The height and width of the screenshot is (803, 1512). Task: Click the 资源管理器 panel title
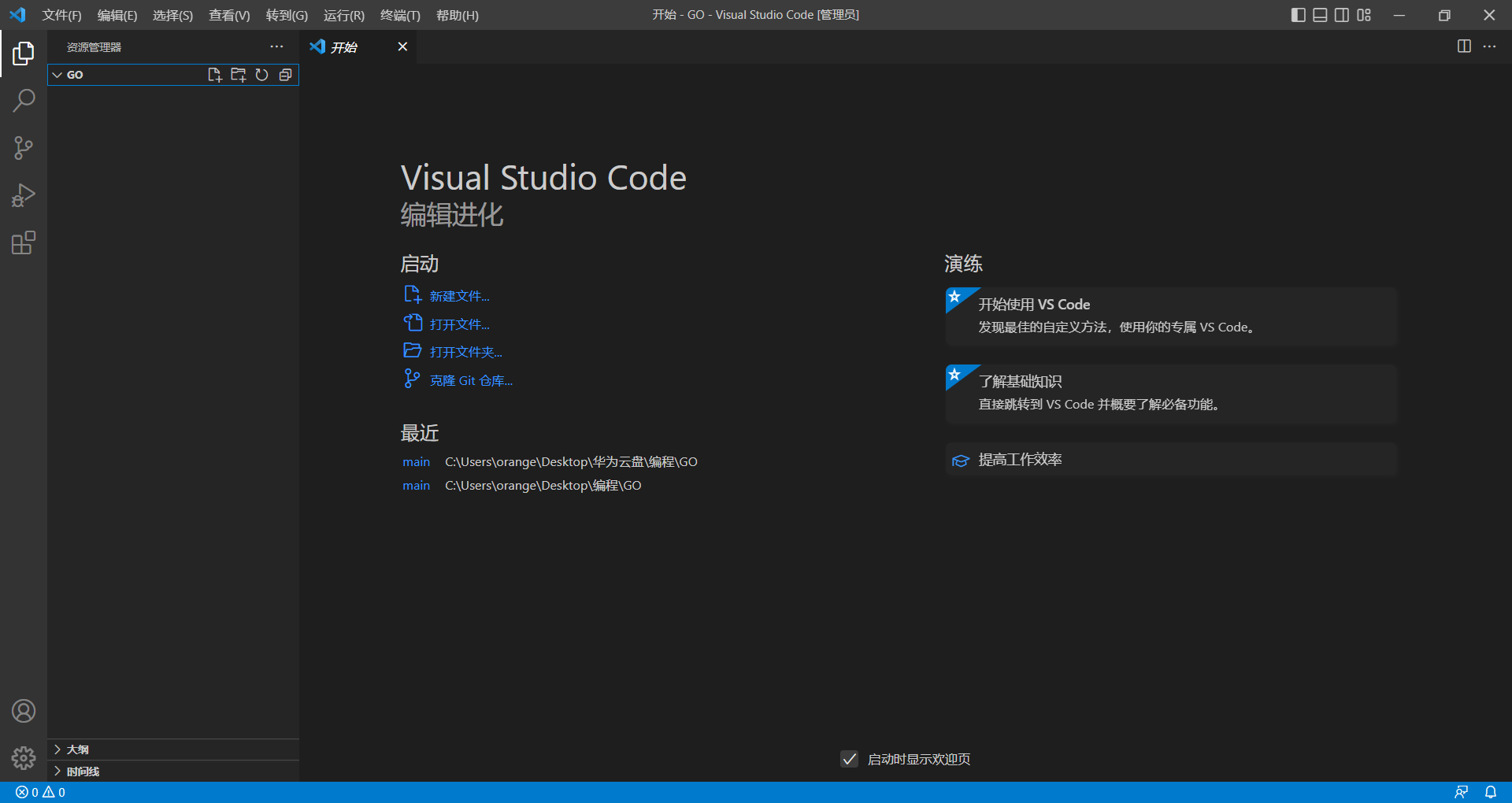pos(94,47)
